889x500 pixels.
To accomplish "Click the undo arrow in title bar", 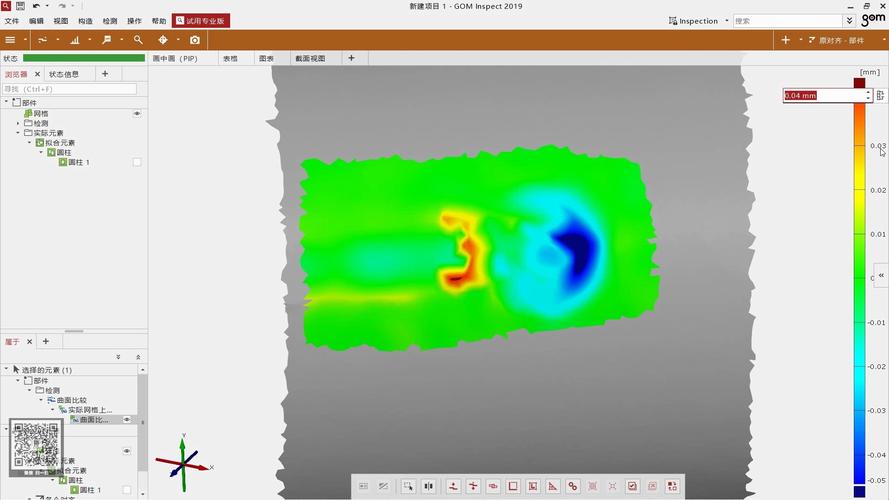I will (x=37, y=6).
